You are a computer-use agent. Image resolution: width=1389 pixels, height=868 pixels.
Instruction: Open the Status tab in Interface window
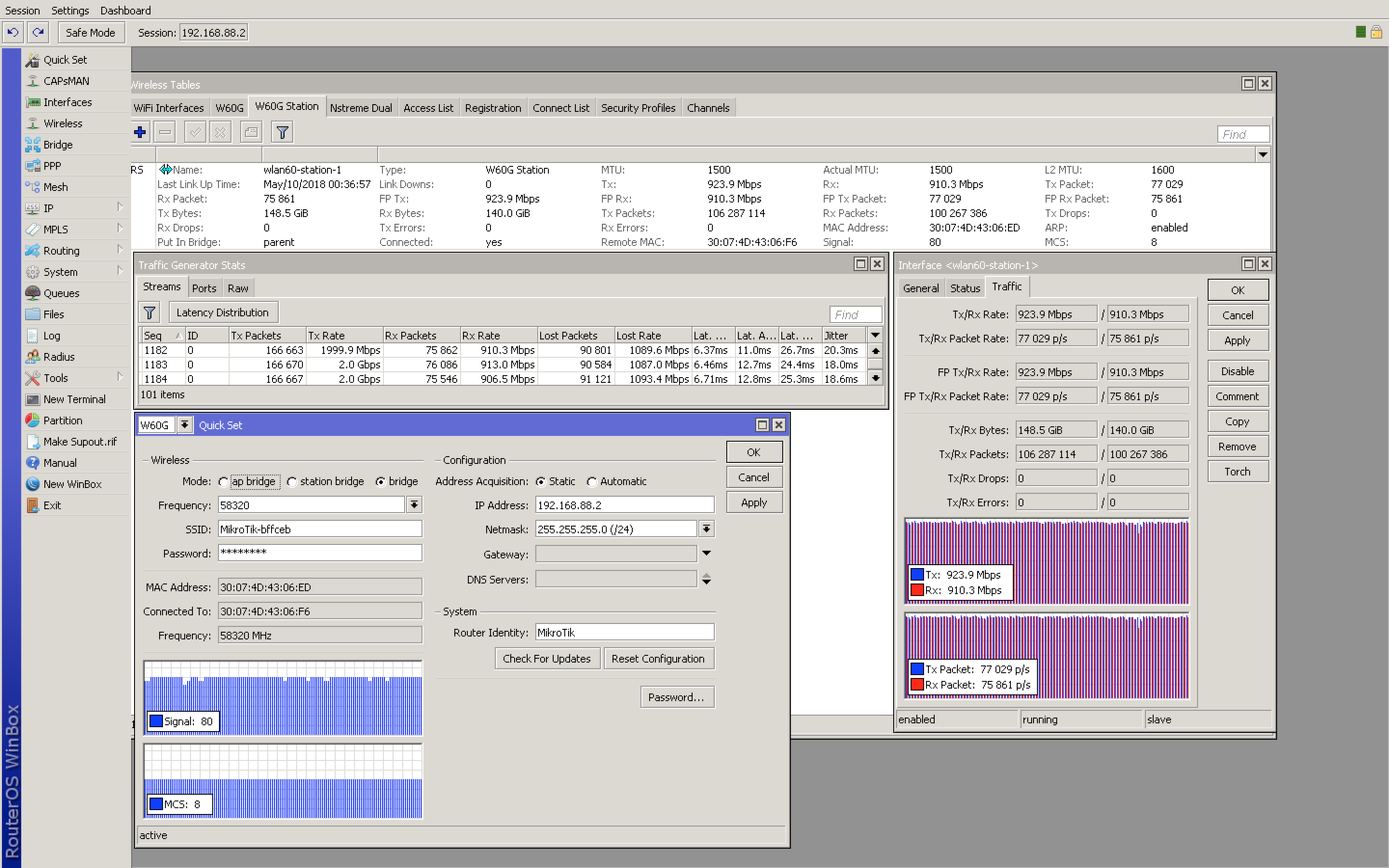965,288
